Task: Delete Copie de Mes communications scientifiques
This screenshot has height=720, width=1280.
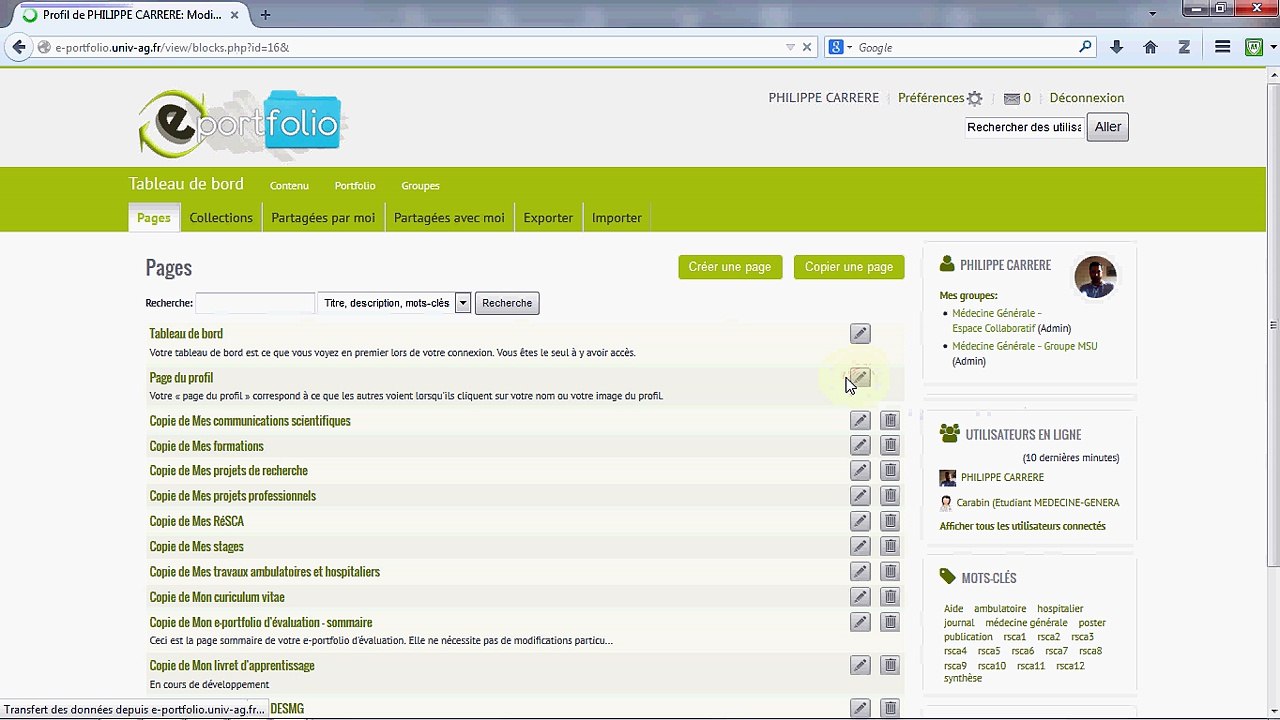Action: [890, 420]
